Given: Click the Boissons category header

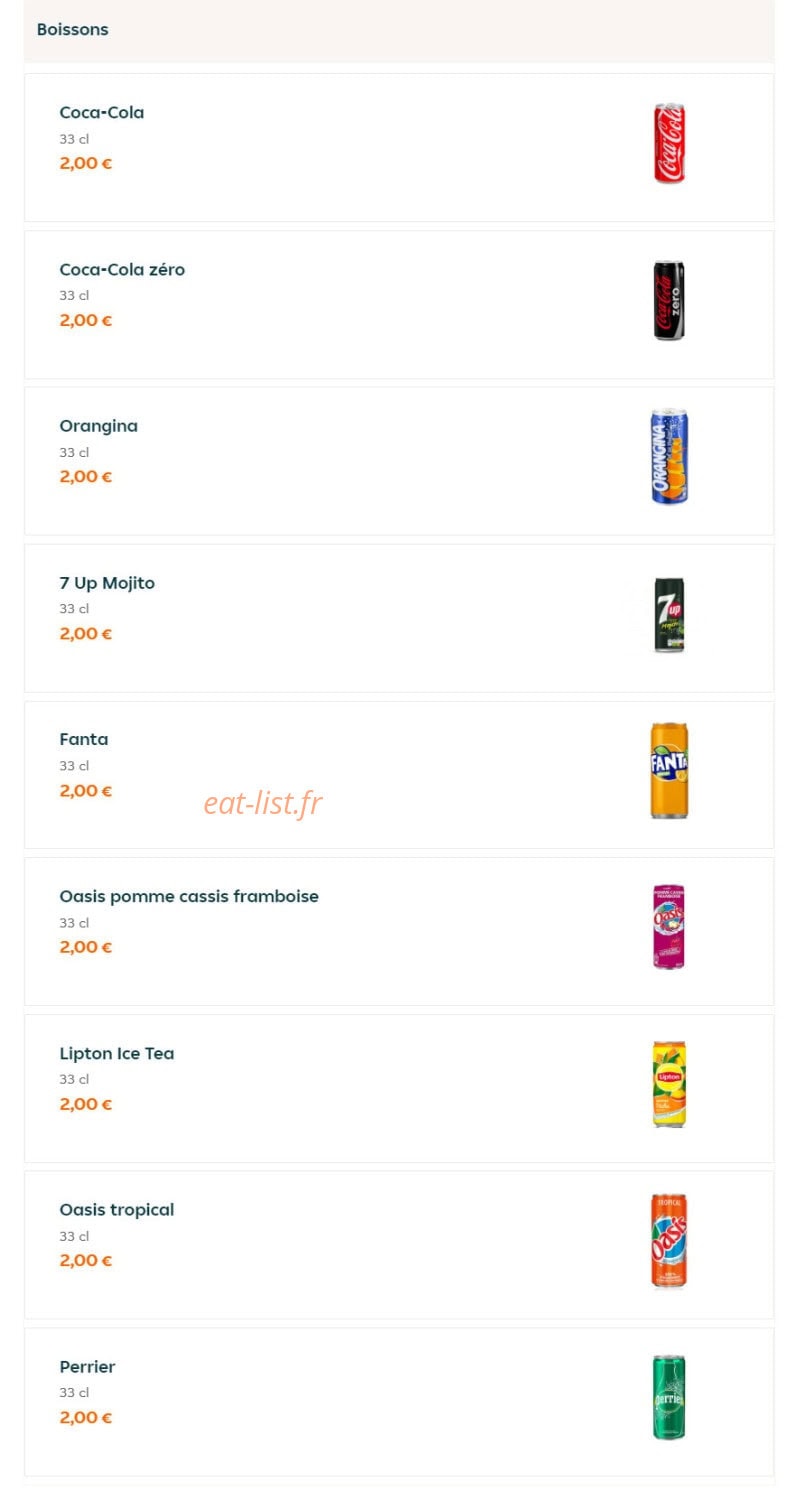Looking at the screenshot, I should [72, 30].
